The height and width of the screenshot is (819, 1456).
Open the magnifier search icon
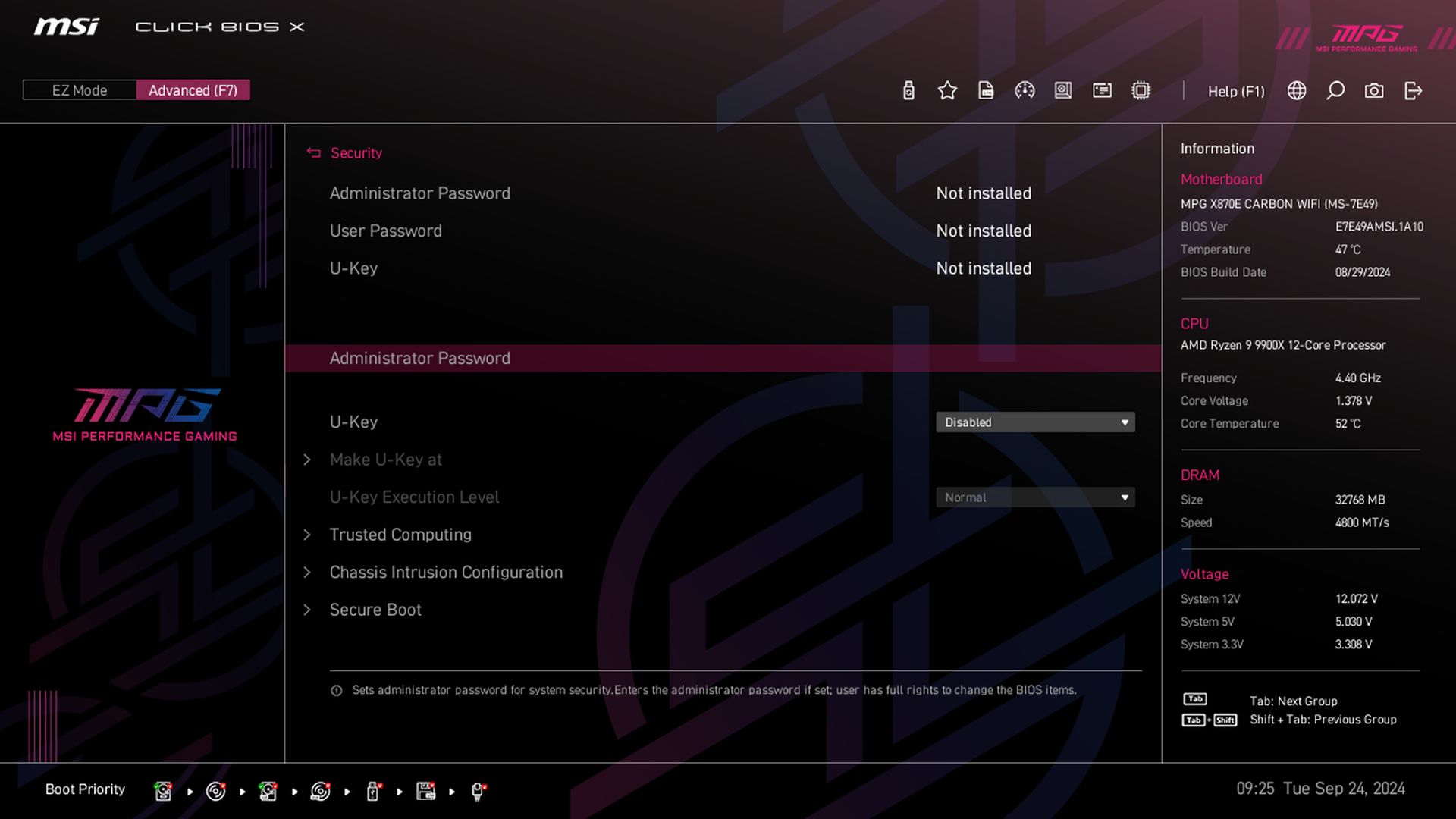coord(1335,91)
